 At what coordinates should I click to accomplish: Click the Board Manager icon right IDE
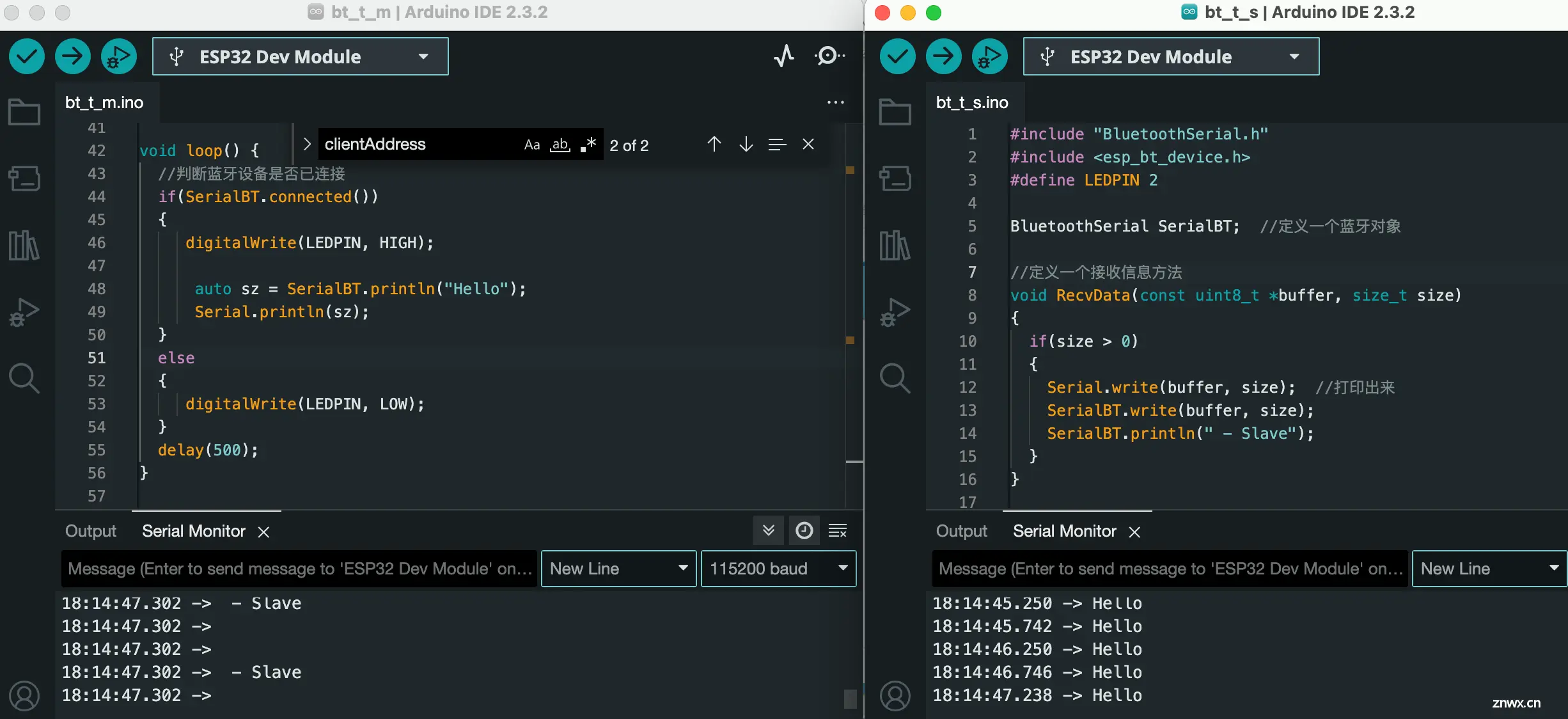(895, 178)
